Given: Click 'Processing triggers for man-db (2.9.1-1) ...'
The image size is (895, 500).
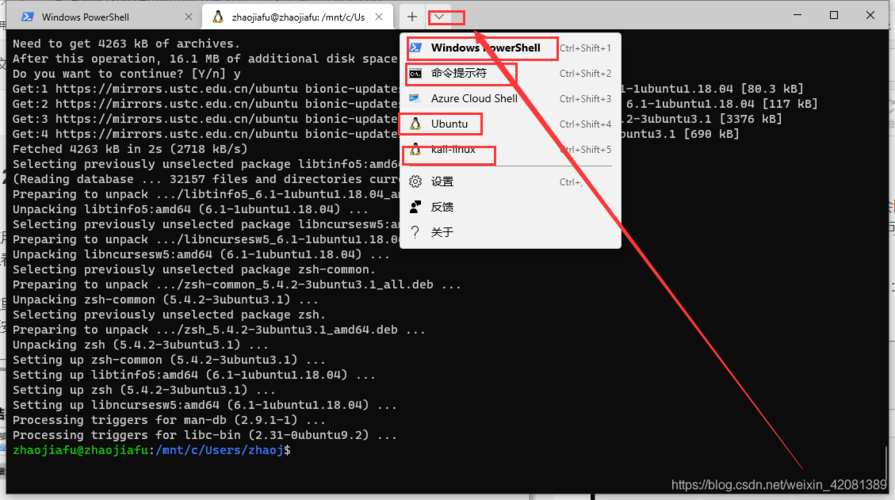Looking at the screenshot, I should click(x=169, y=420).
